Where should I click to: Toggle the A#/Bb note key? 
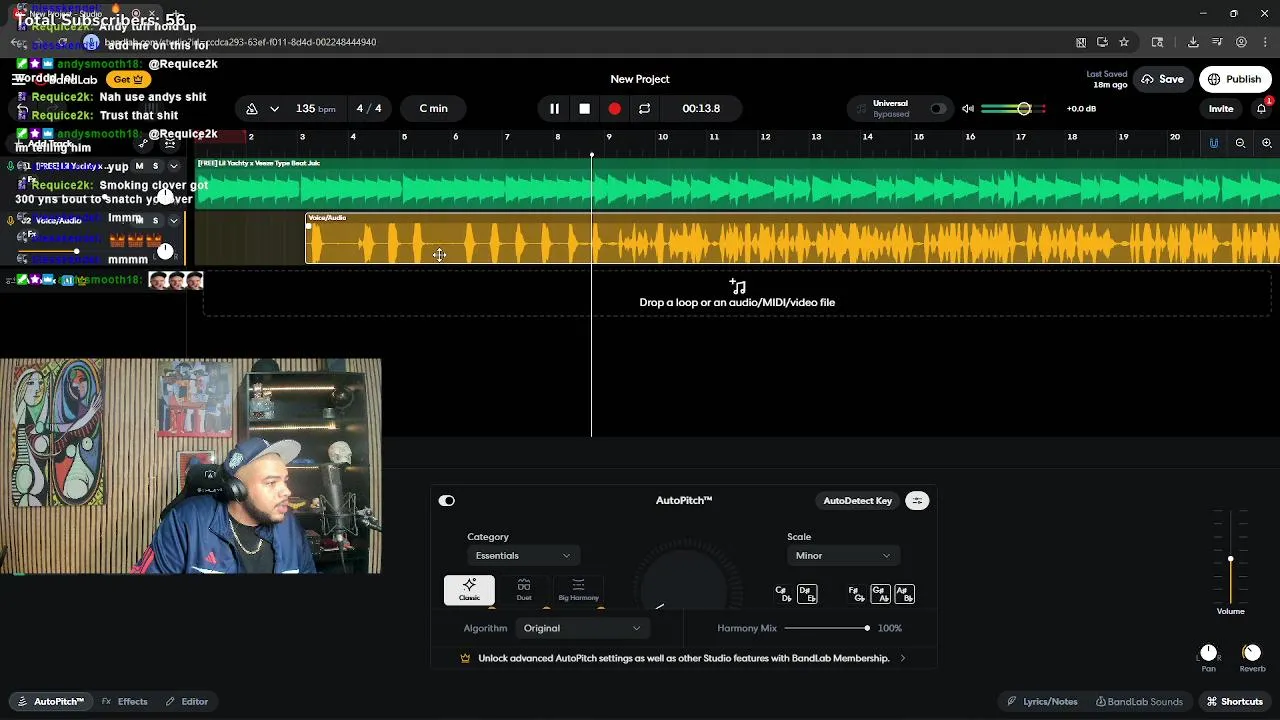(904, 594)
